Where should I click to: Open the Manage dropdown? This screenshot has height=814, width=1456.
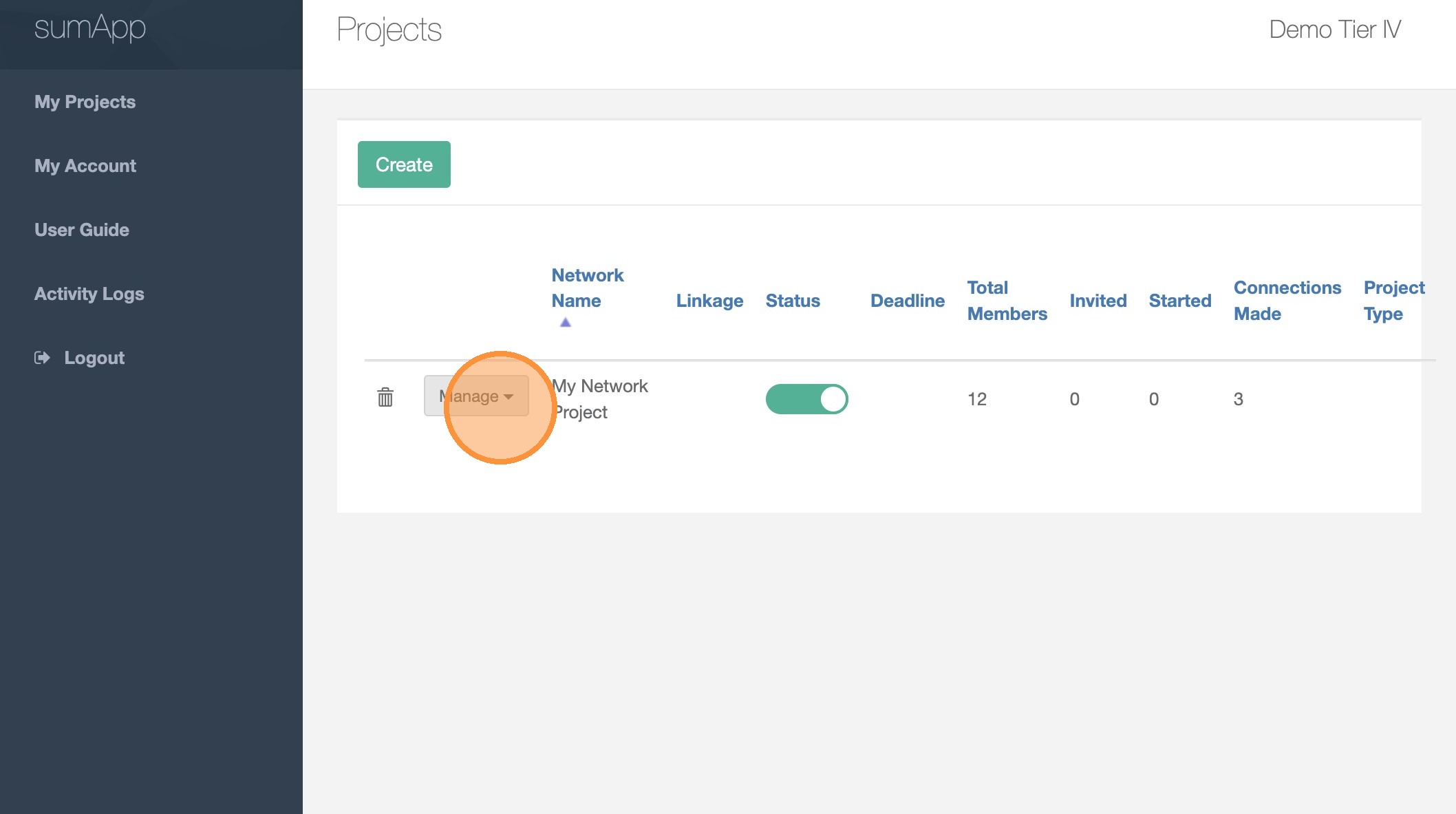[476, 396]
